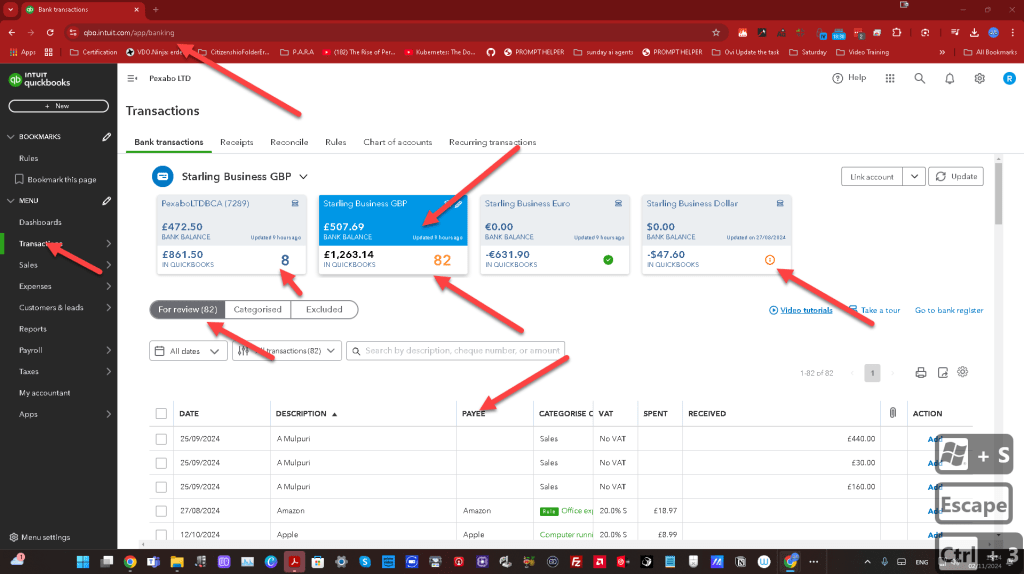The image size is (1024, 574).
Task: Click the transactions search input field
Action: point(455,351)
